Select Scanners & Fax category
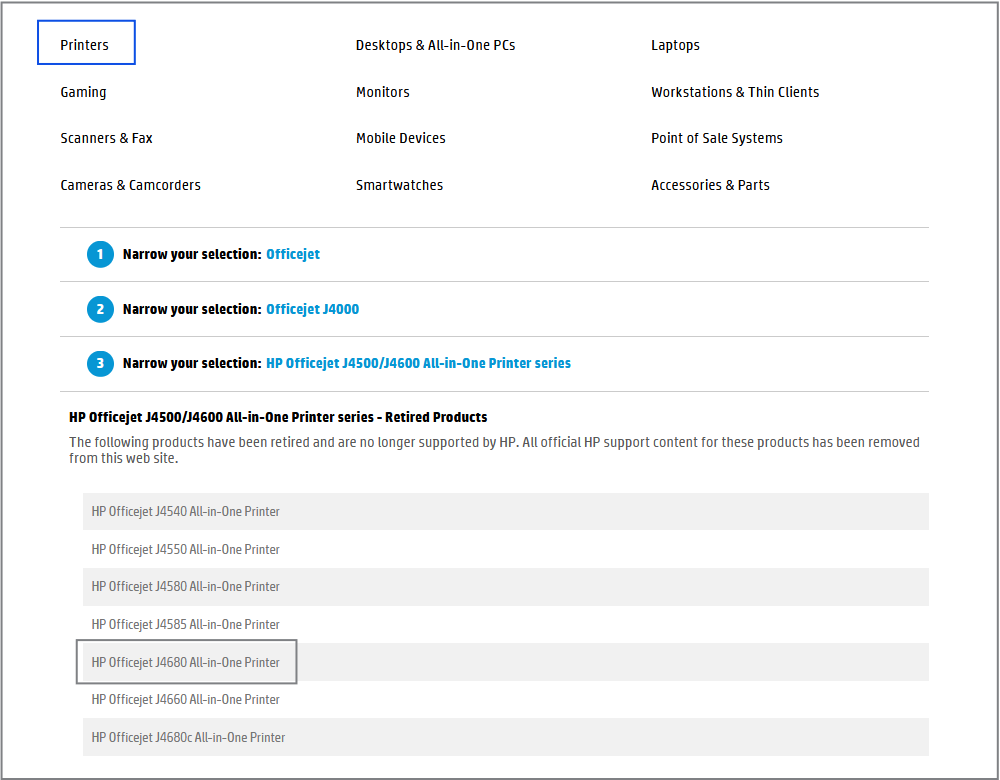This screenshot has width=1000, height=780. pos(106,138)
